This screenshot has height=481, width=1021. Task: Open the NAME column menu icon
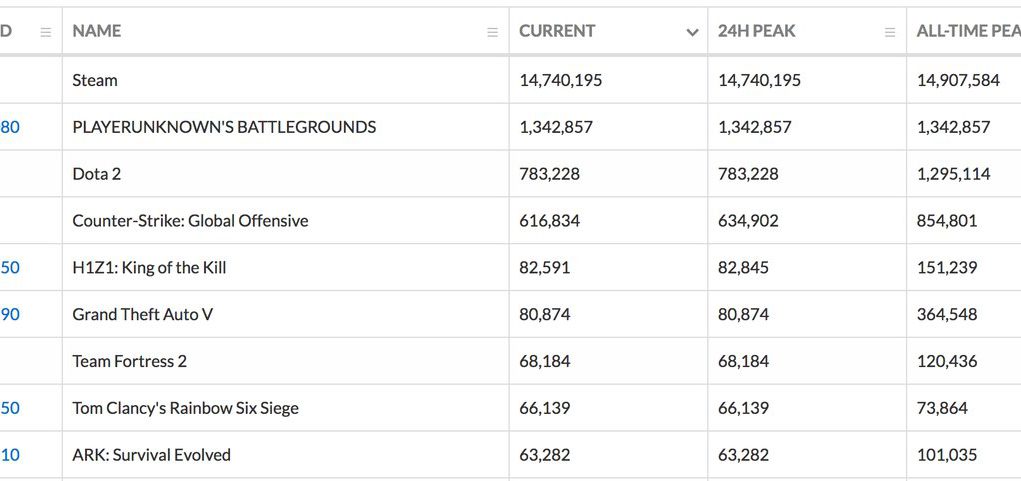[492, 32]
